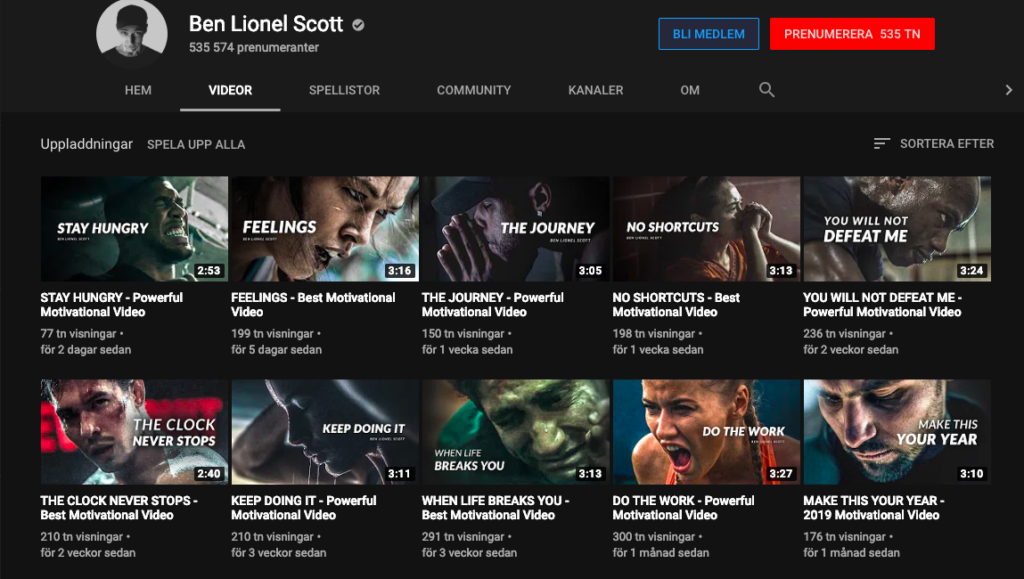Open WHEN LIFE BREAKS YOU thumbnail
Viewport: 1024px width, 579px height.
(x=515, y=432)
